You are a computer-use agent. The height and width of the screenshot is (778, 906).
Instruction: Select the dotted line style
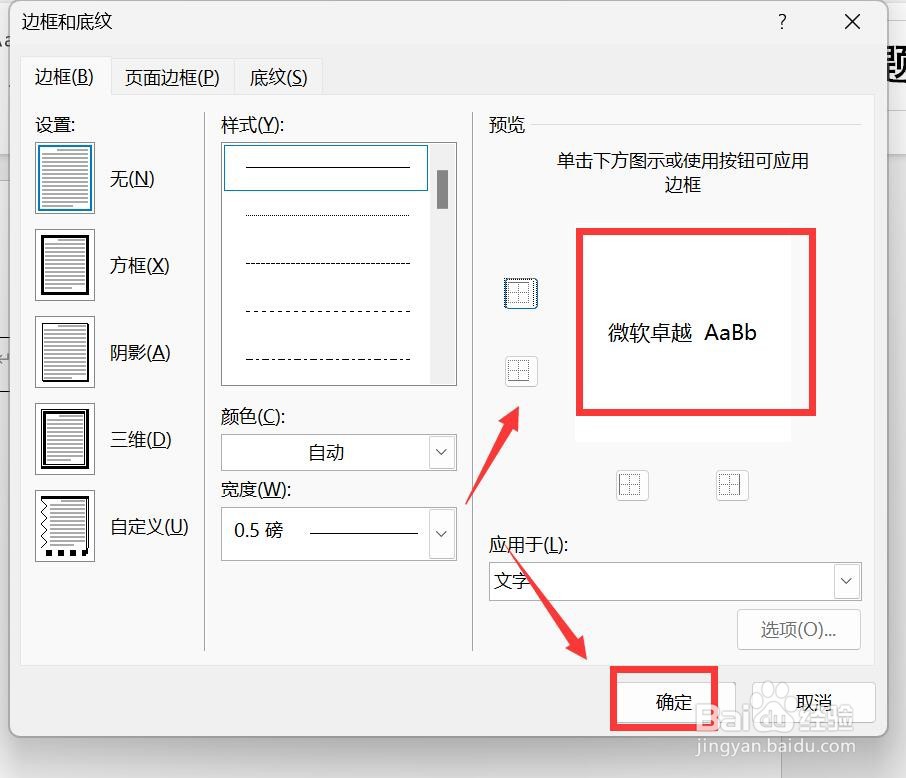coord(325,213)
